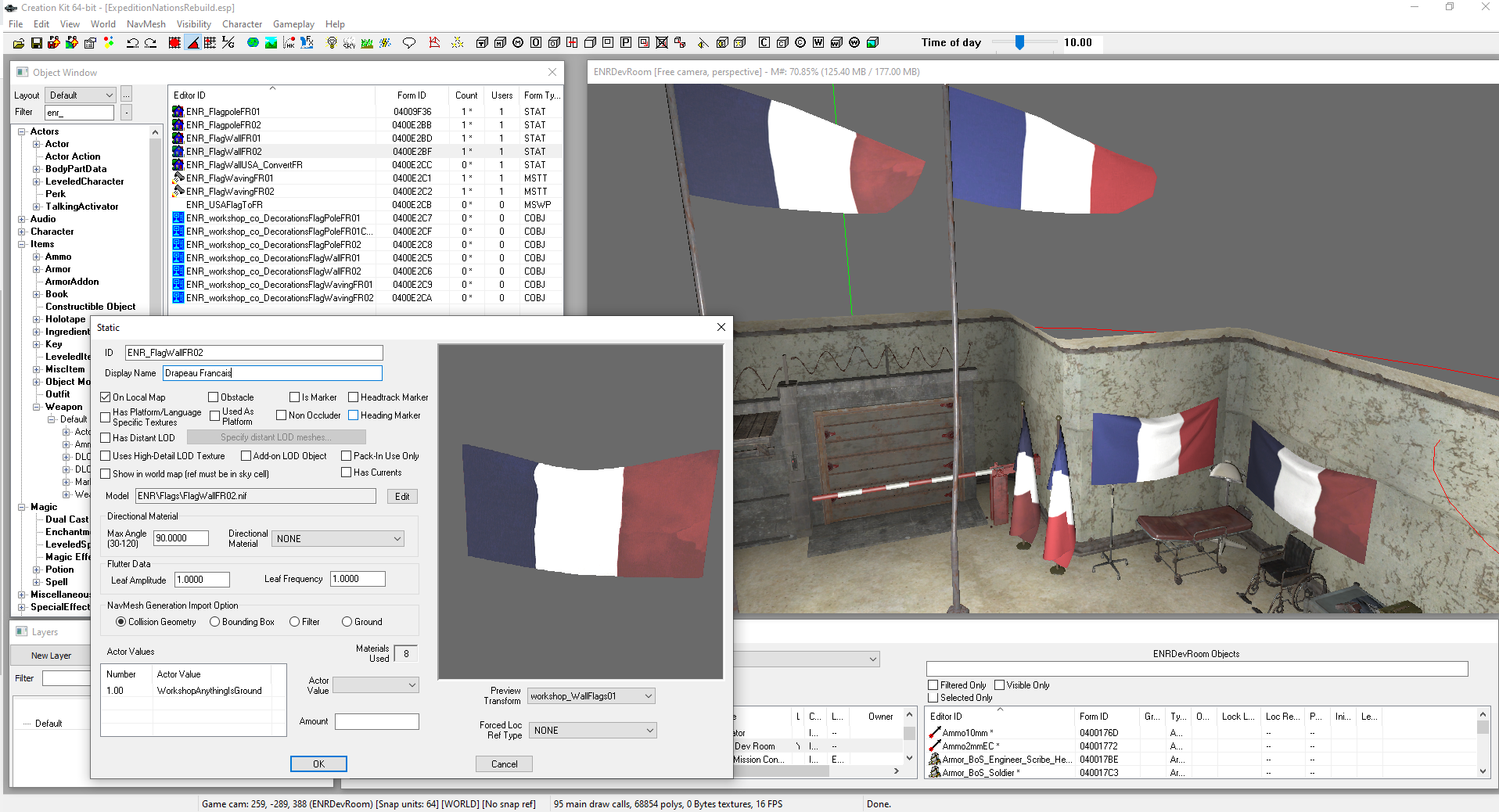Toggle the SKY rendering toolbar icon
Screen dimensions: 1499x812
349,43
